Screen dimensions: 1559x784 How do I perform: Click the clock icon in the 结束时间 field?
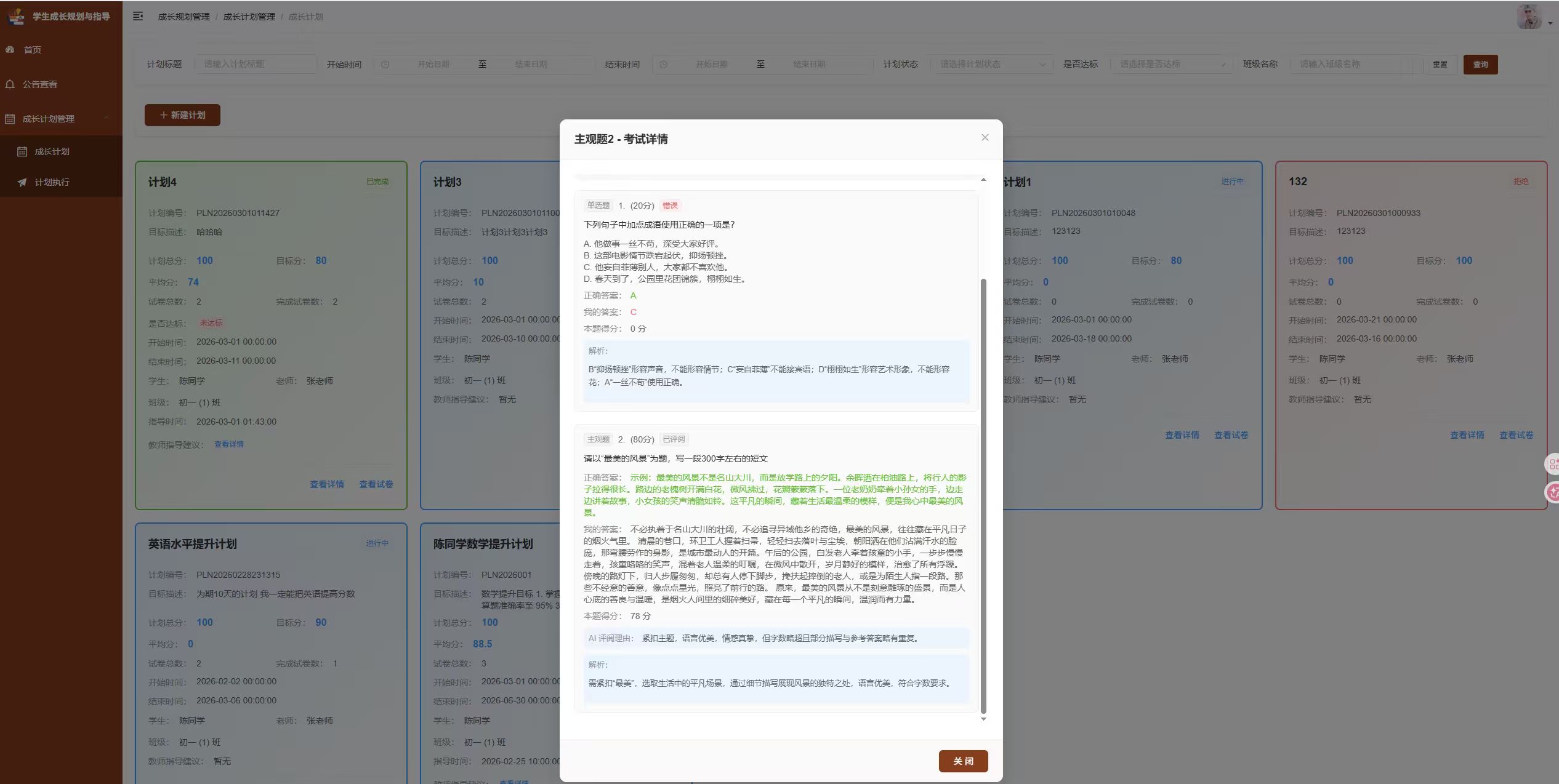tap(663, 64)
